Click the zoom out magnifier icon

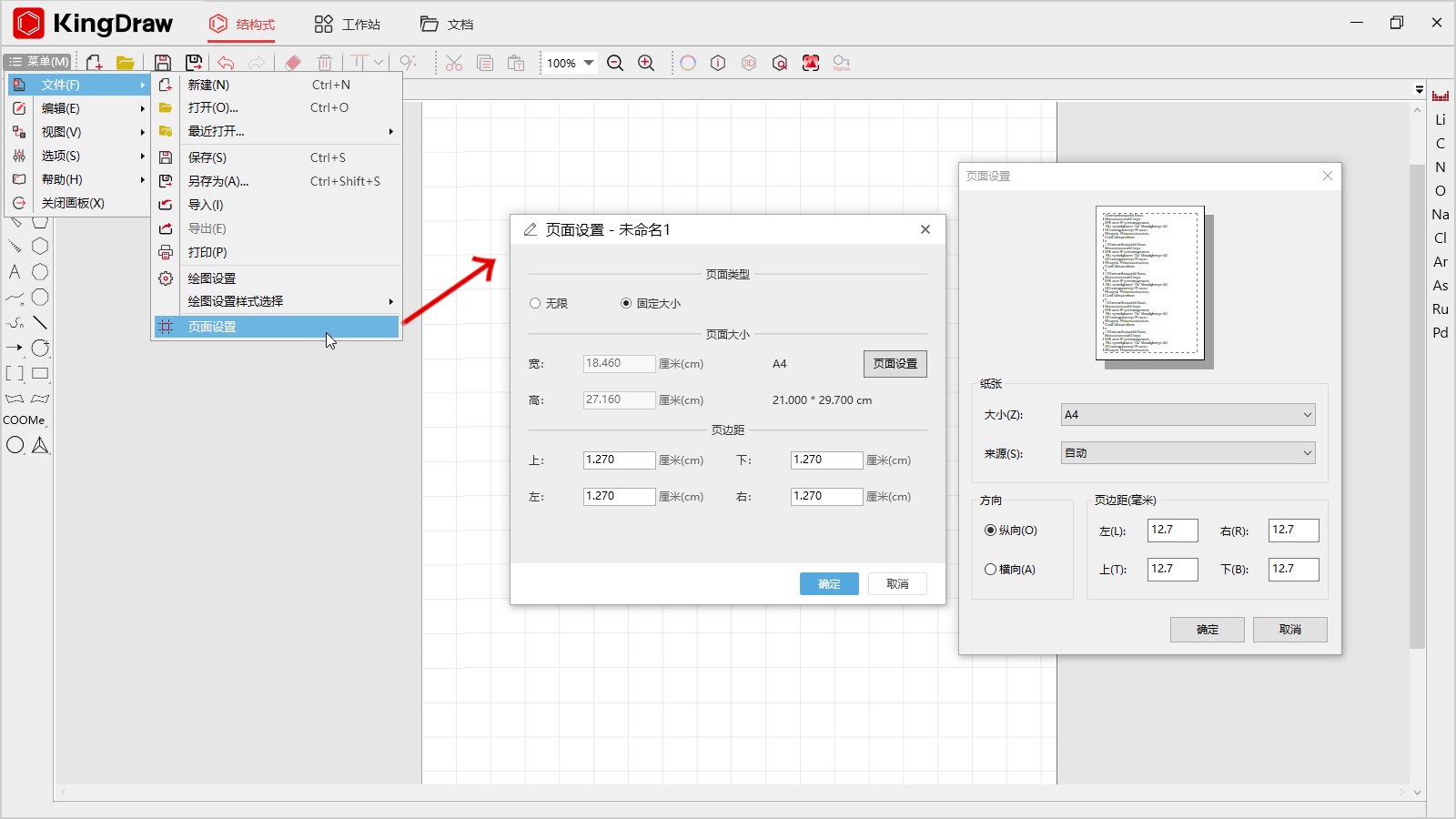point(615,63)
